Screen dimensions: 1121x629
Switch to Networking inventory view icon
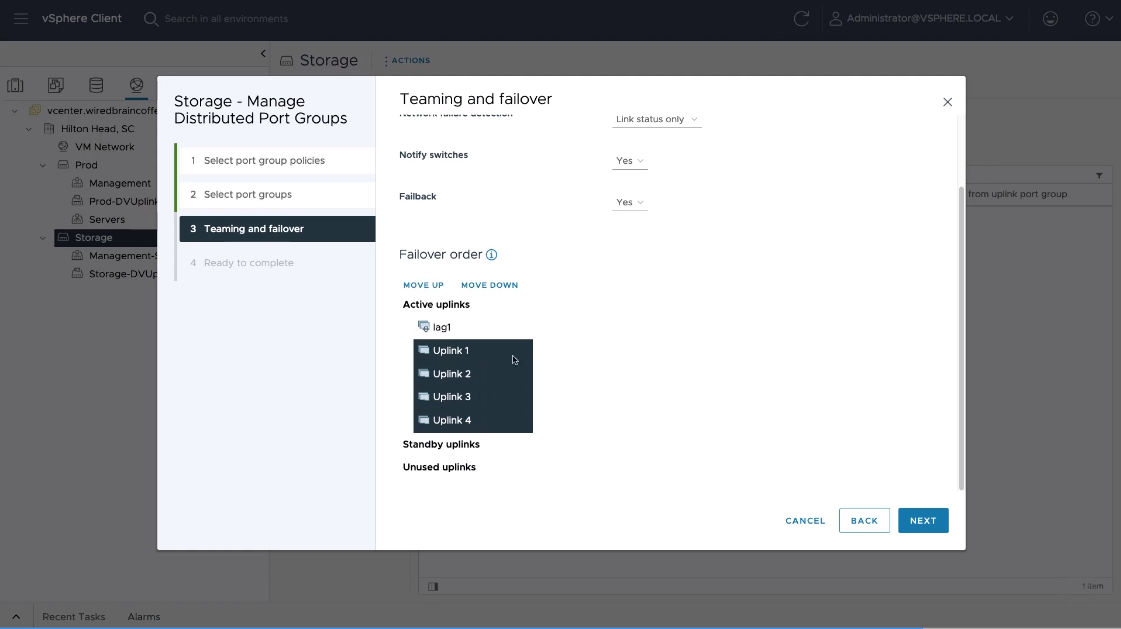pyautogui.click(x=136, y=86)
